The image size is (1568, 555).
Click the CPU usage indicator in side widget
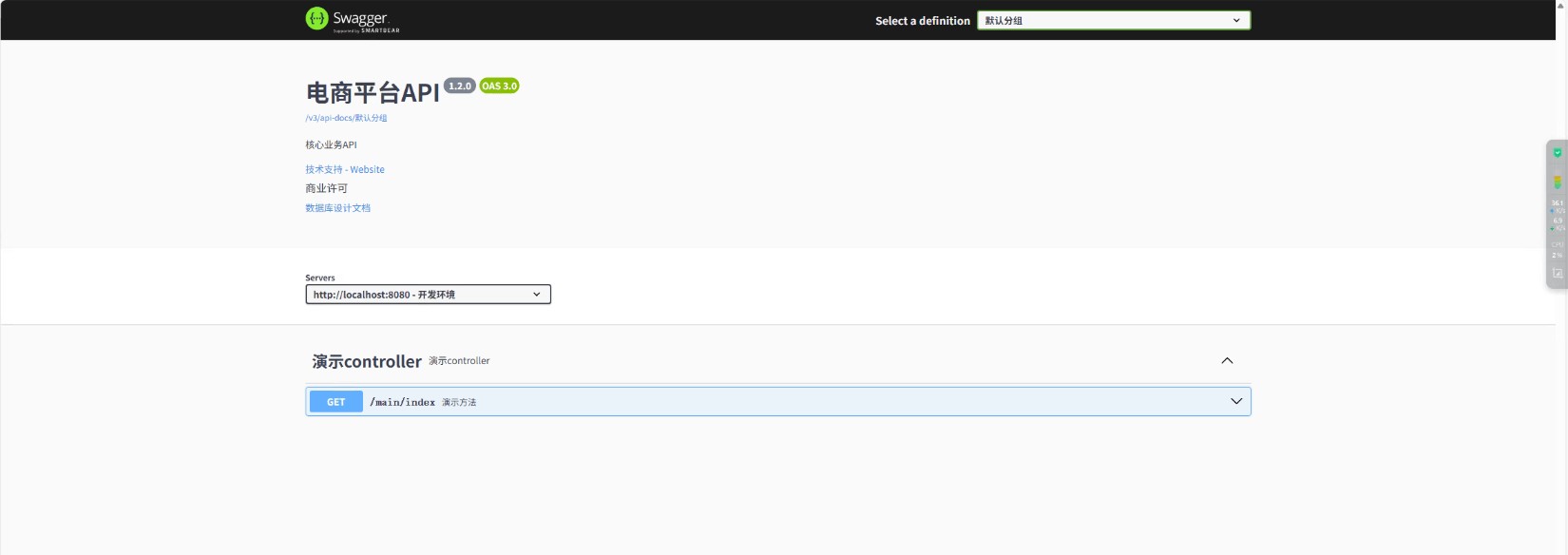(x=1558, y=250)
